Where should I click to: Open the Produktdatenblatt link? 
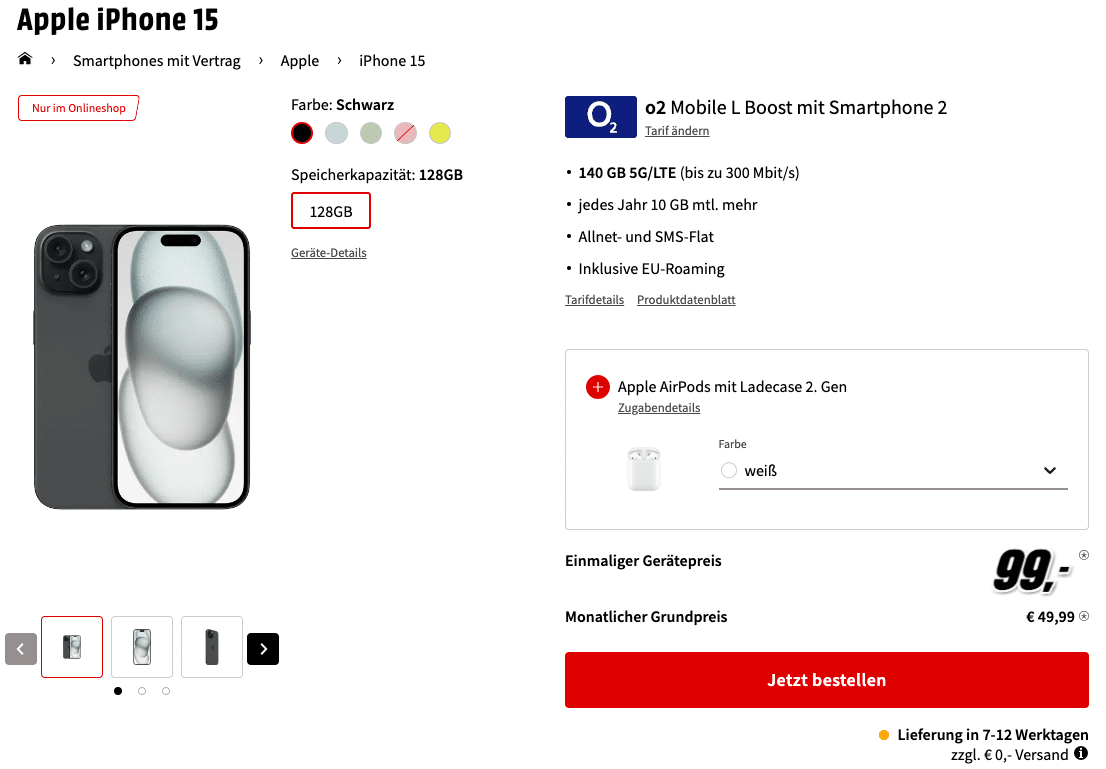686,300
